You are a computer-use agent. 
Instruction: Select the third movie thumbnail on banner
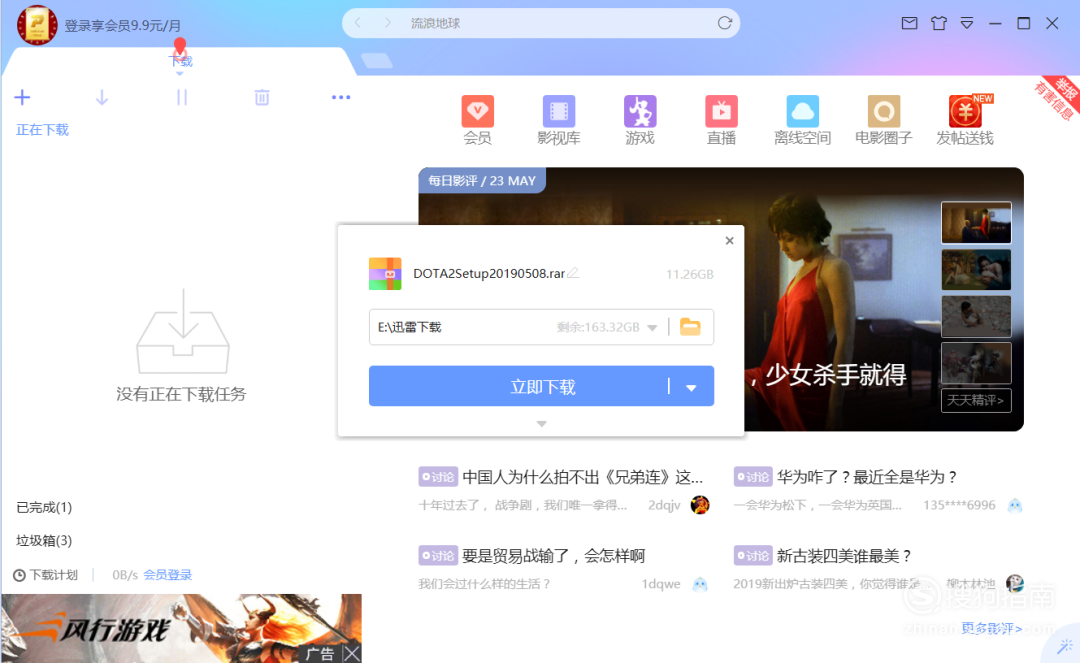976,316
